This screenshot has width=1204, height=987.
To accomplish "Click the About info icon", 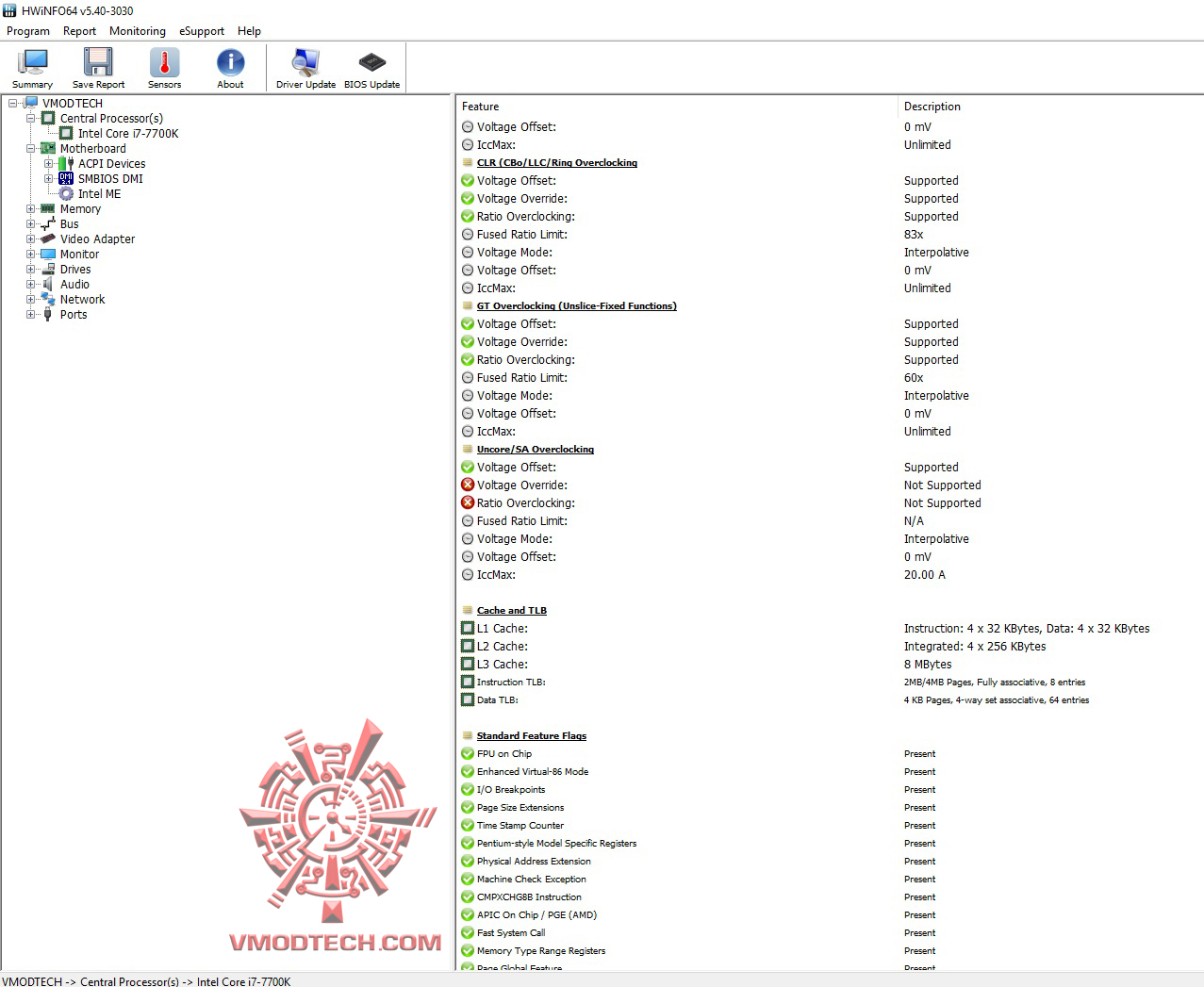I will [230, 62].
